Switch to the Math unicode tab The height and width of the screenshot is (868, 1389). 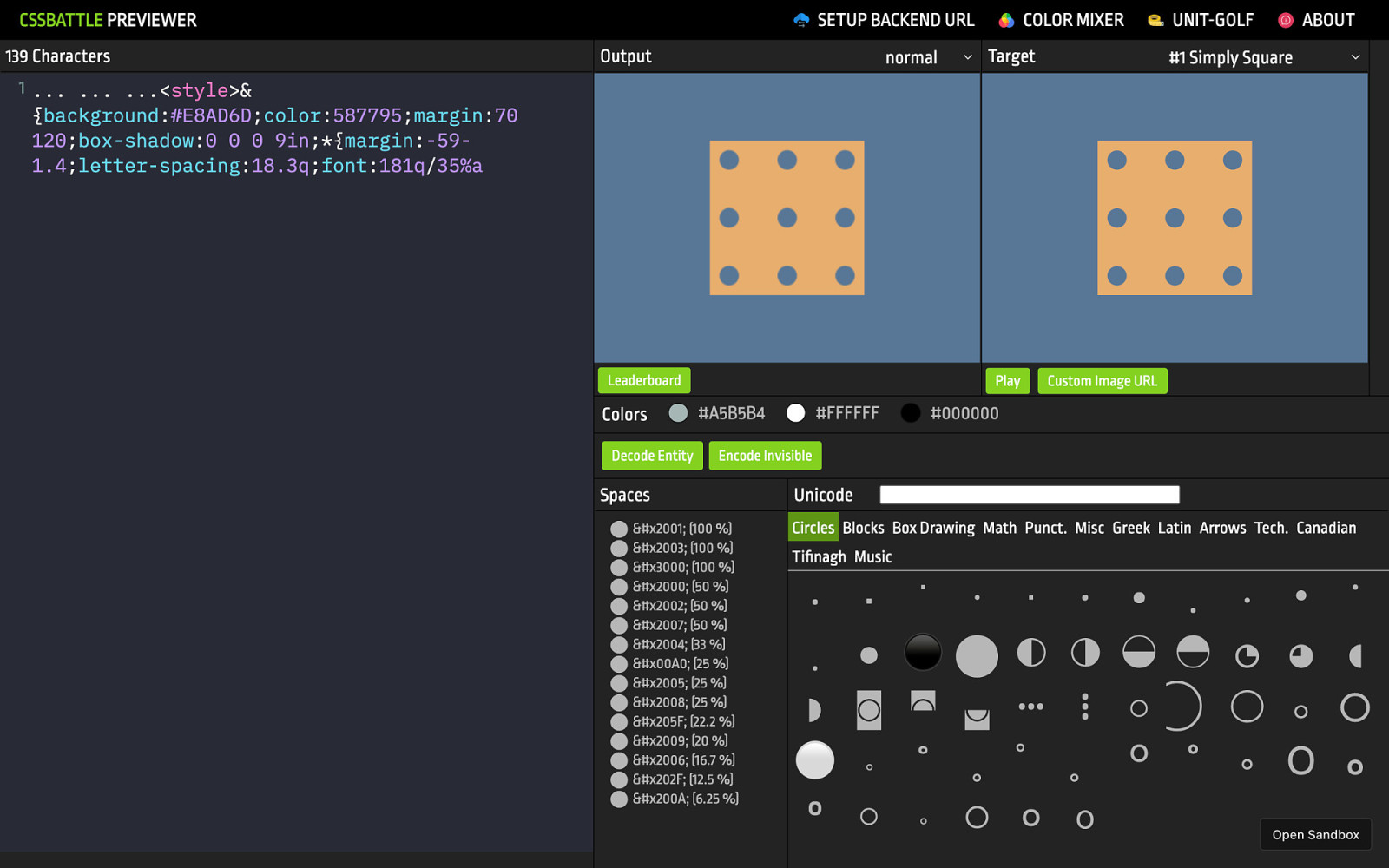point(999,528)
